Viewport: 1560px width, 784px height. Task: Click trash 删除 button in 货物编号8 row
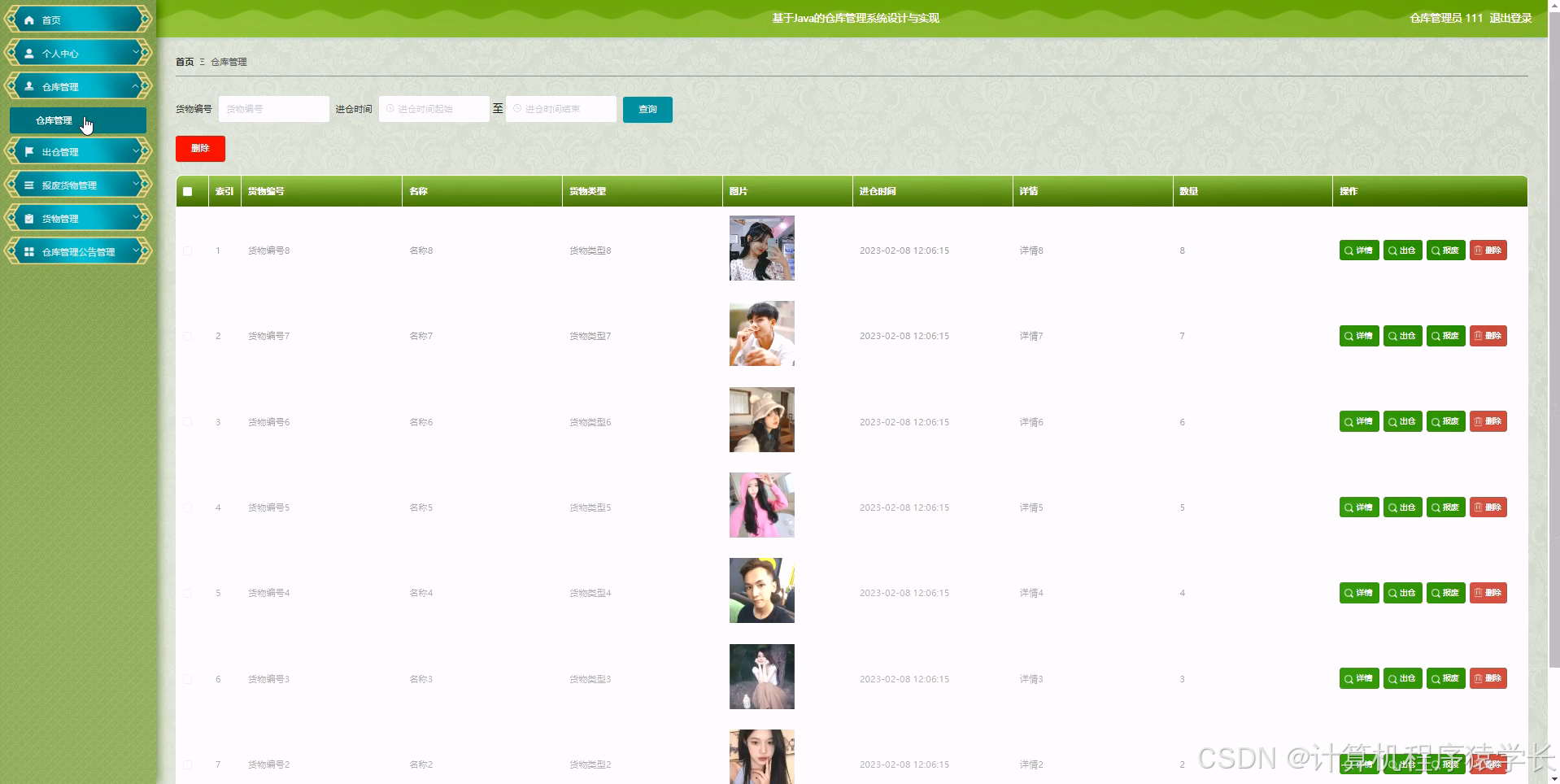(1488, 250)
